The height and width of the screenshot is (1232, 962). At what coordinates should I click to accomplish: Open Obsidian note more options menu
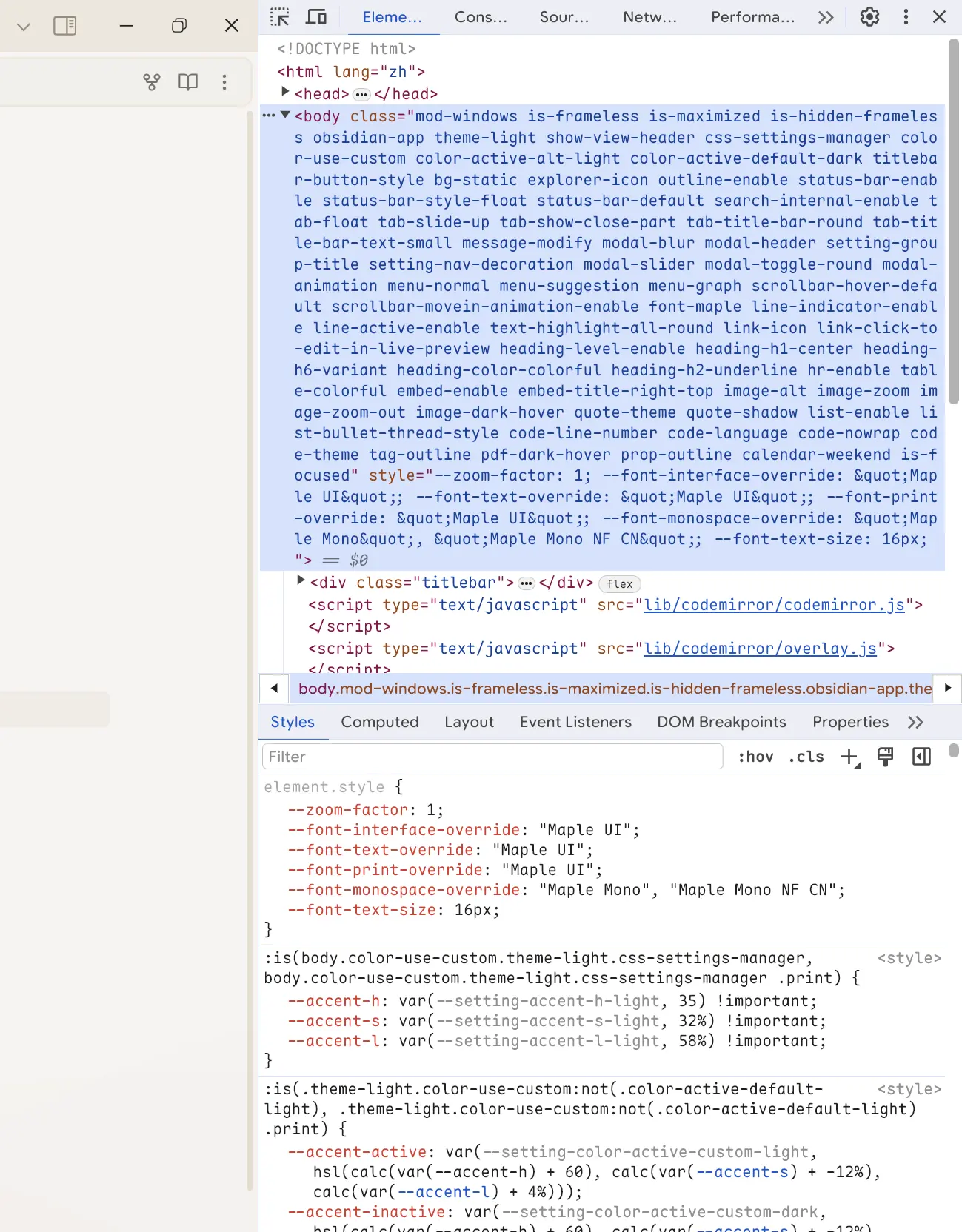coord(224,81)
